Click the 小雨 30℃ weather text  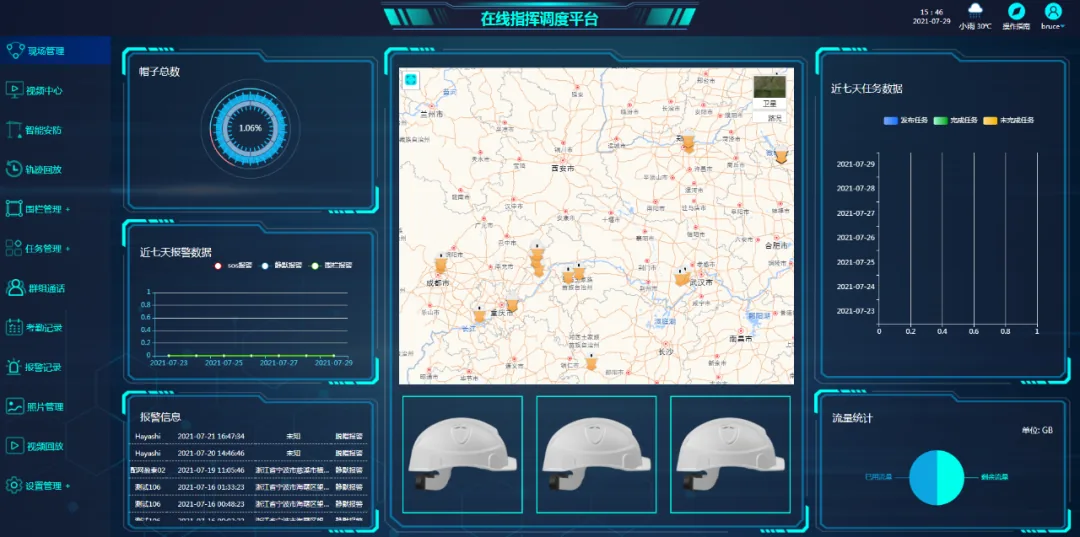coord(975,26)
